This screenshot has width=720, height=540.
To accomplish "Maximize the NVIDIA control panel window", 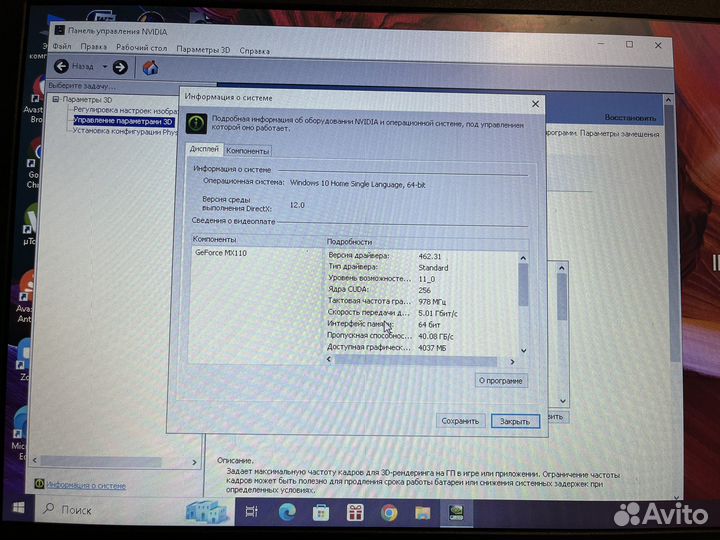I will coord(630,45).
